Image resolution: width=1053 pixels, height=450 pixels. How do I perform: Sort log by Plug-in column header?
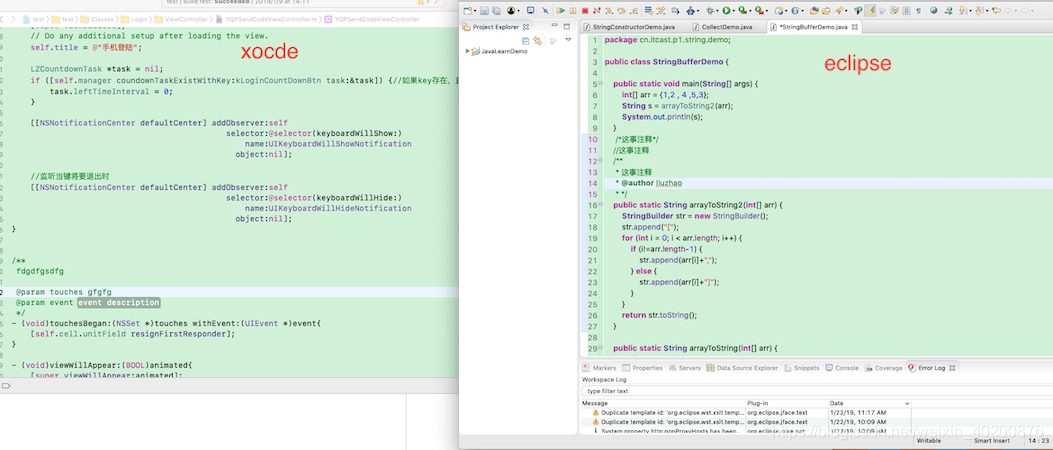(x=787, y=403)
